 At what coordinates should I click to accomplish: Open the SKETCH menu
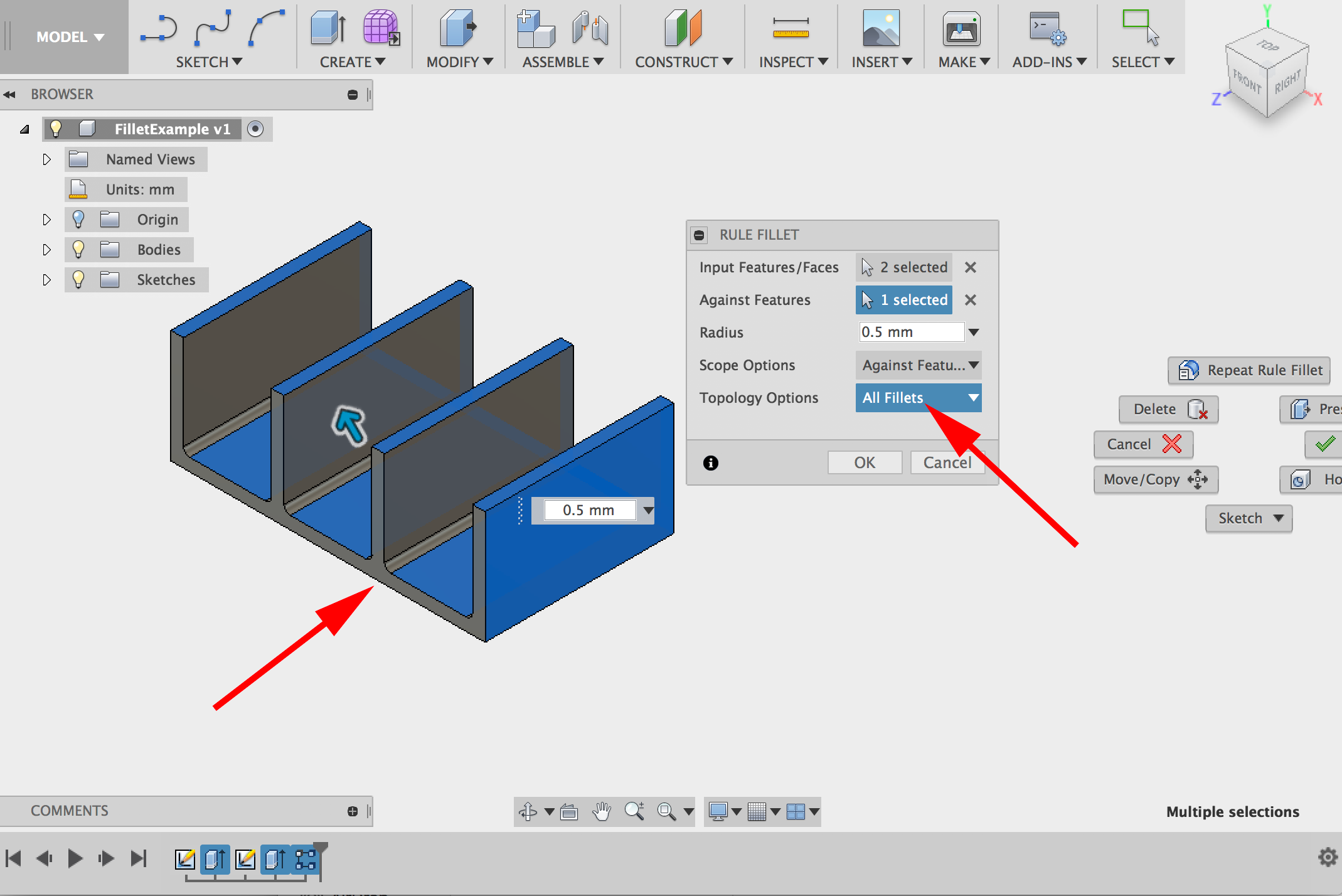(x=209, y=62)
